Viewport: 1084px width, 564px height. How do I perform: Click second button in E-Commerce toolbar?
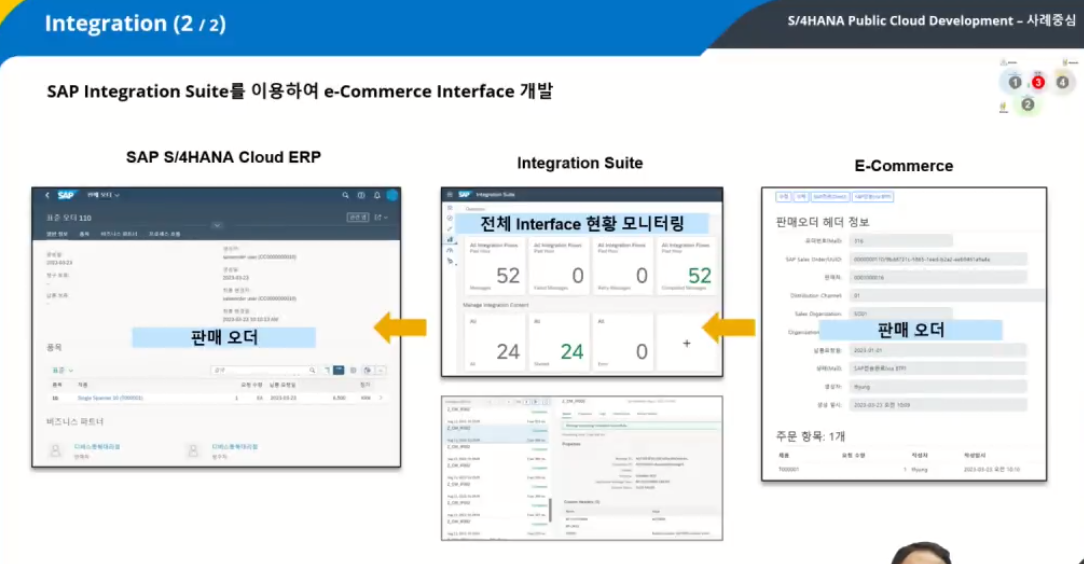click(x=801, y=197)
